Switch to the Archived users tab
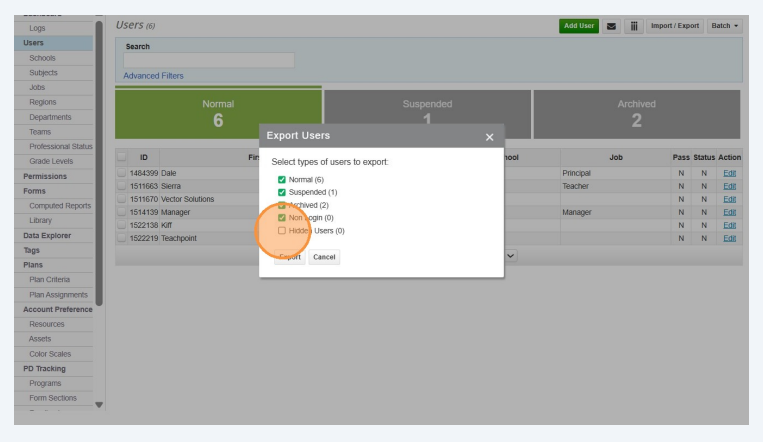This screenshot has width=763, height=442. [x=636, y=114]
